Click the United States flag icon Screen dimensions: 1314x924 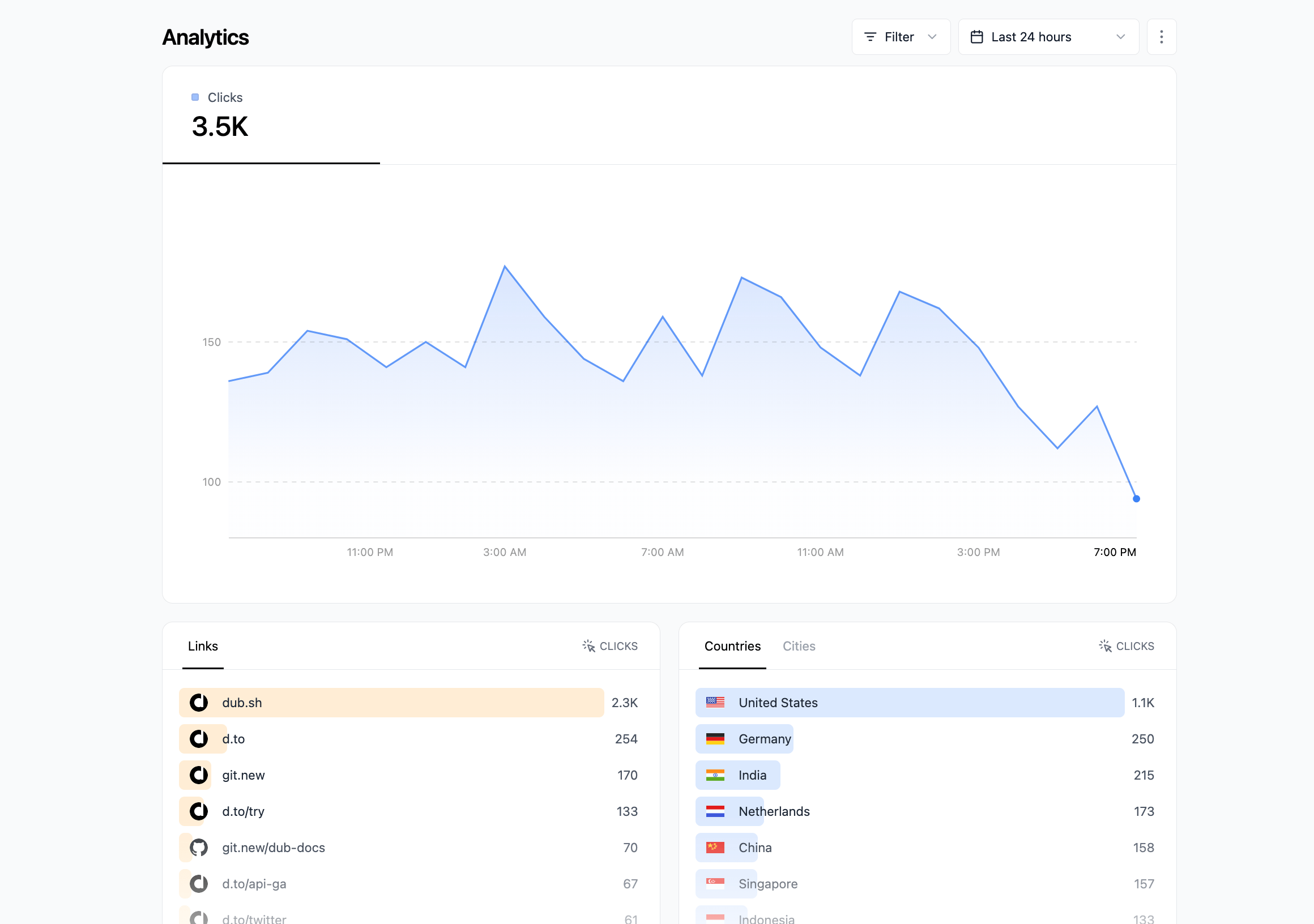click(x=716, y=703)
